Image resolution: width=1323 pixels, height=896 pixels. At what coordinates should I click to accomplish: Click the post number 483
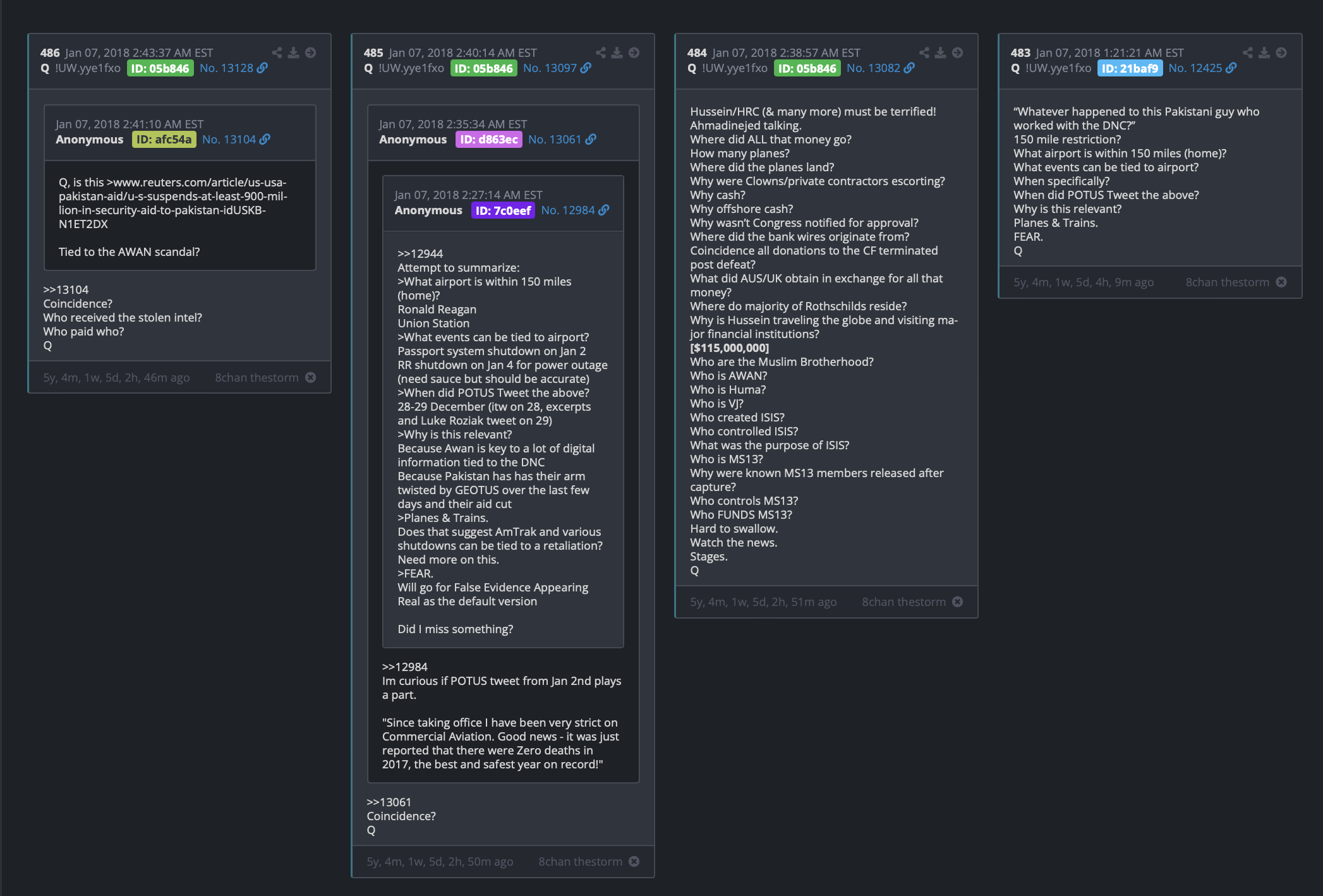[x=1020, y=52]
